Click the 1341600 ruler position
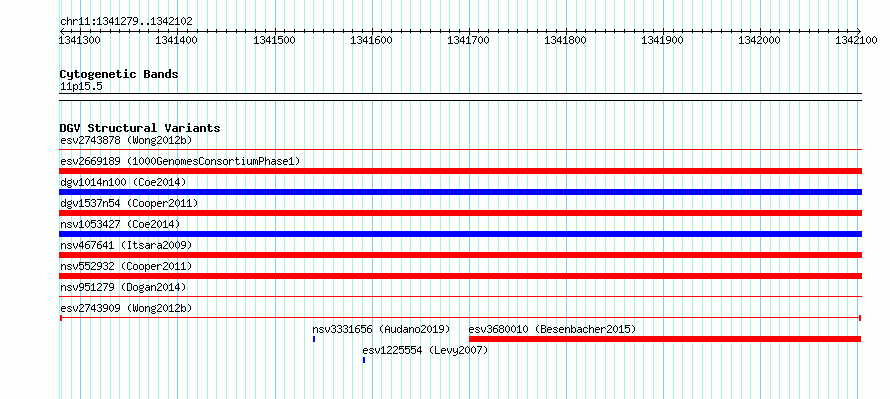 [x=372, y=40]
